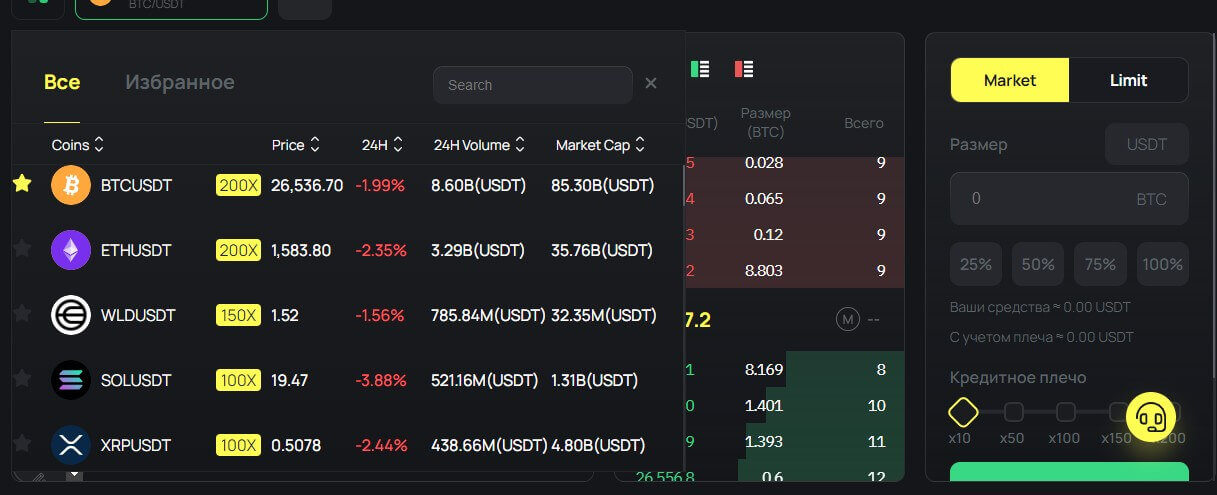Star the SOLUSDT pair as favorite
The image size is (1217, 495).
pos(22,378)
